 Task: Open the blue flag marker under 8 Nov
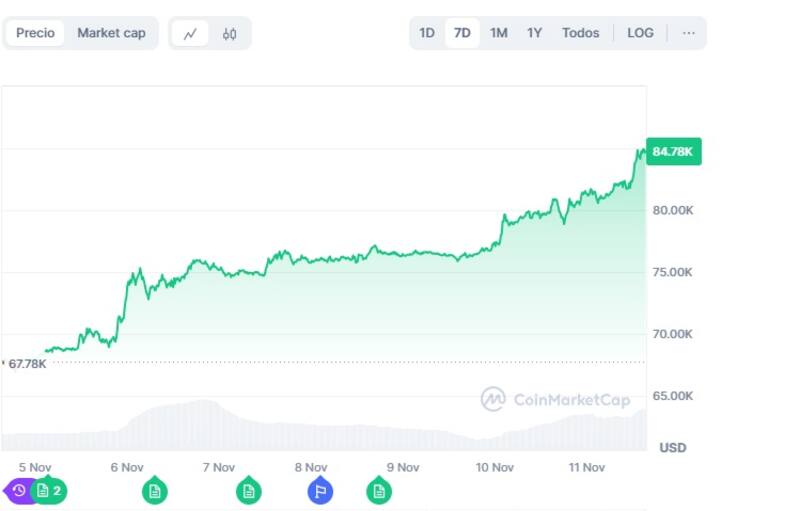[319, 490]
